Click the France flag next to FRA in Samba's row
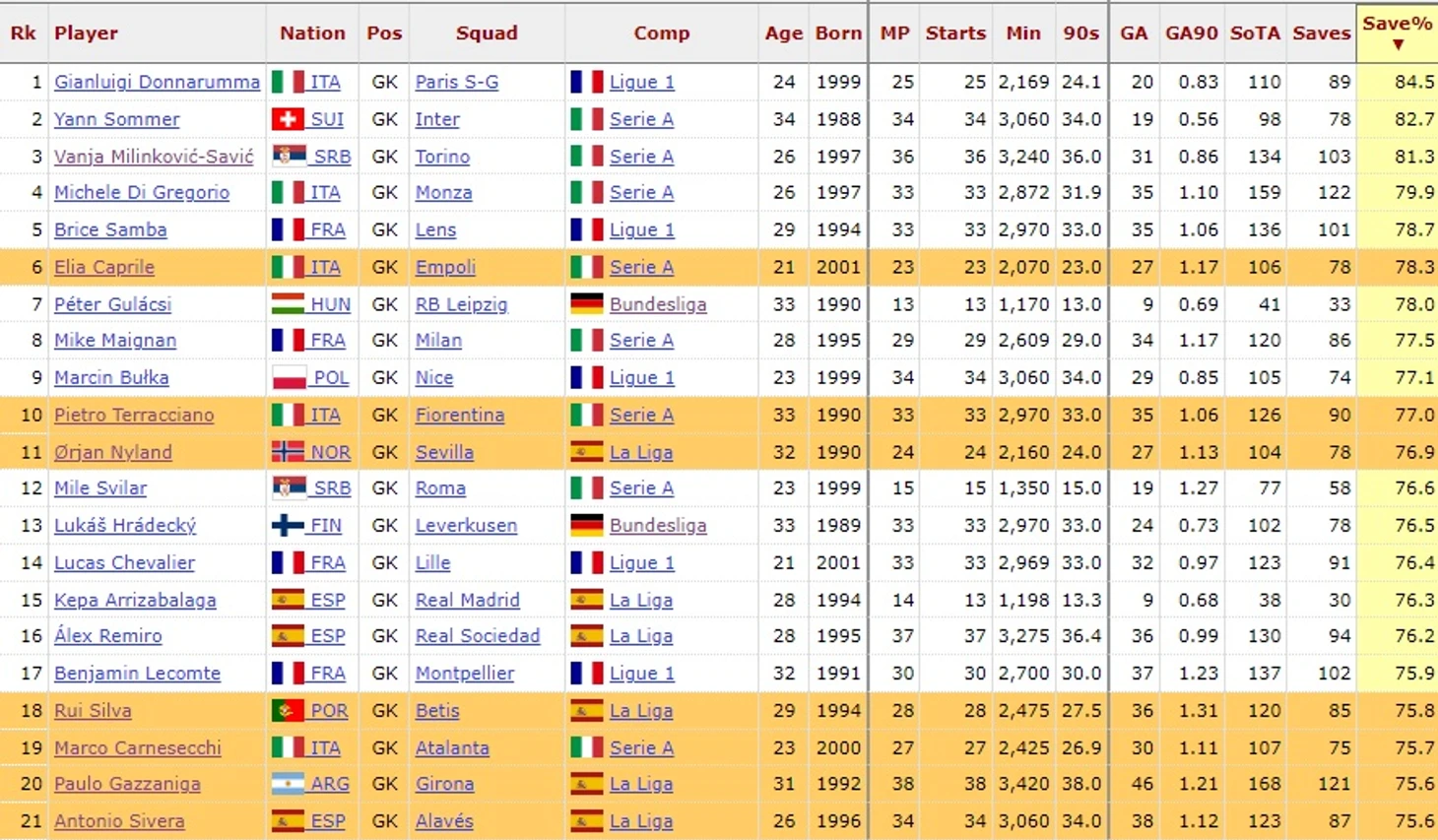1438x840 pixels. [288, 229]
